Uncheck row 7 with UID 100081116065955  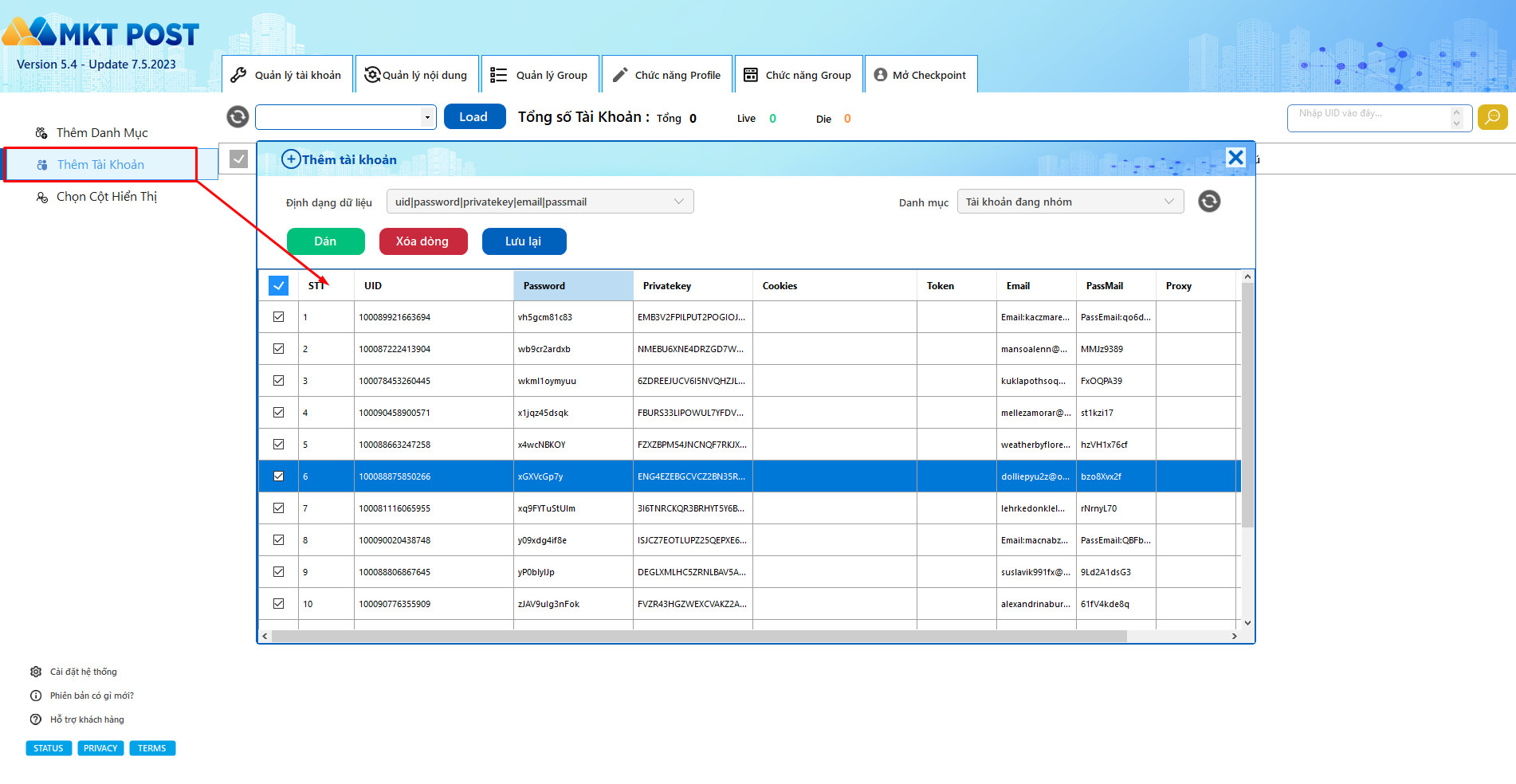[278, 508]
